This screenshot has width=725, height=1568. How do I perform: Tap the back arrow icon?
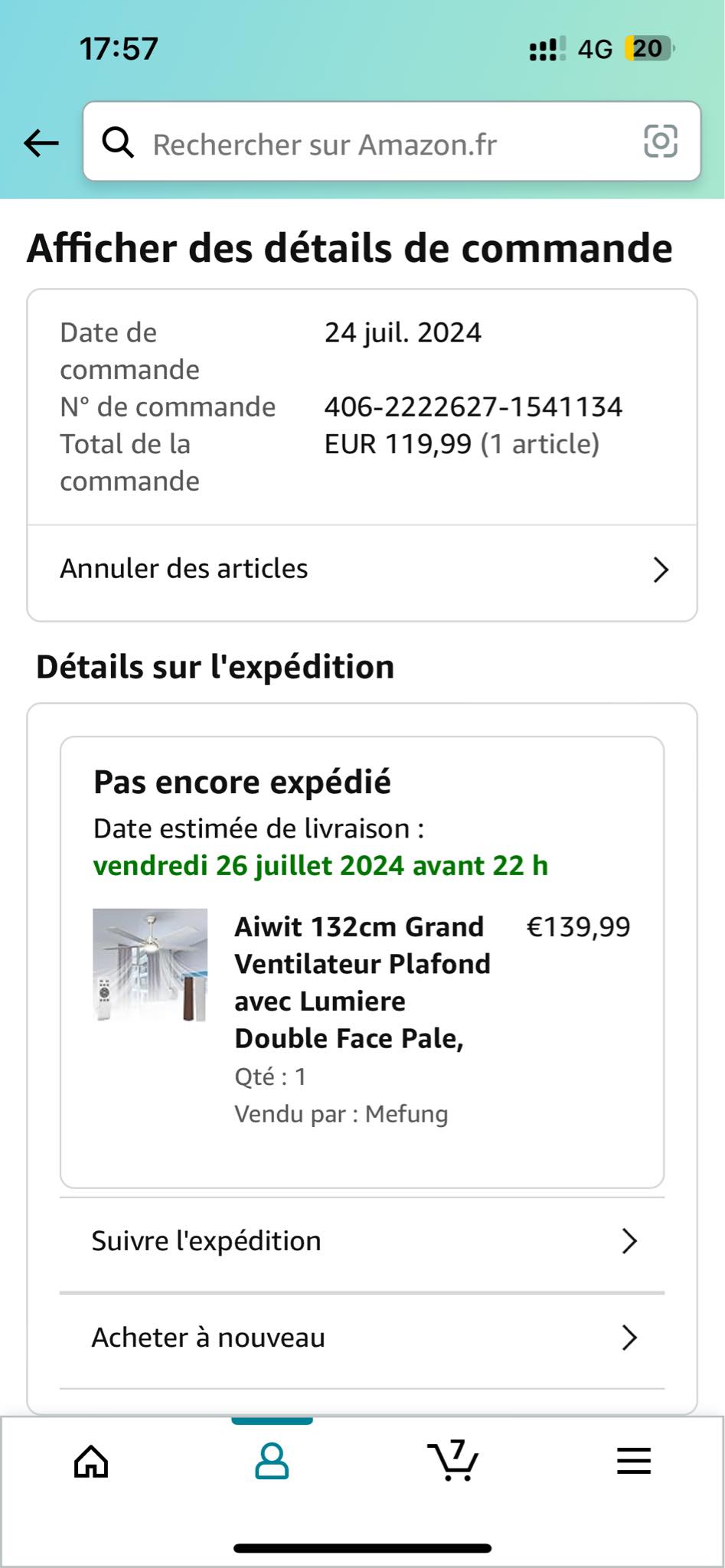[41, 142]
